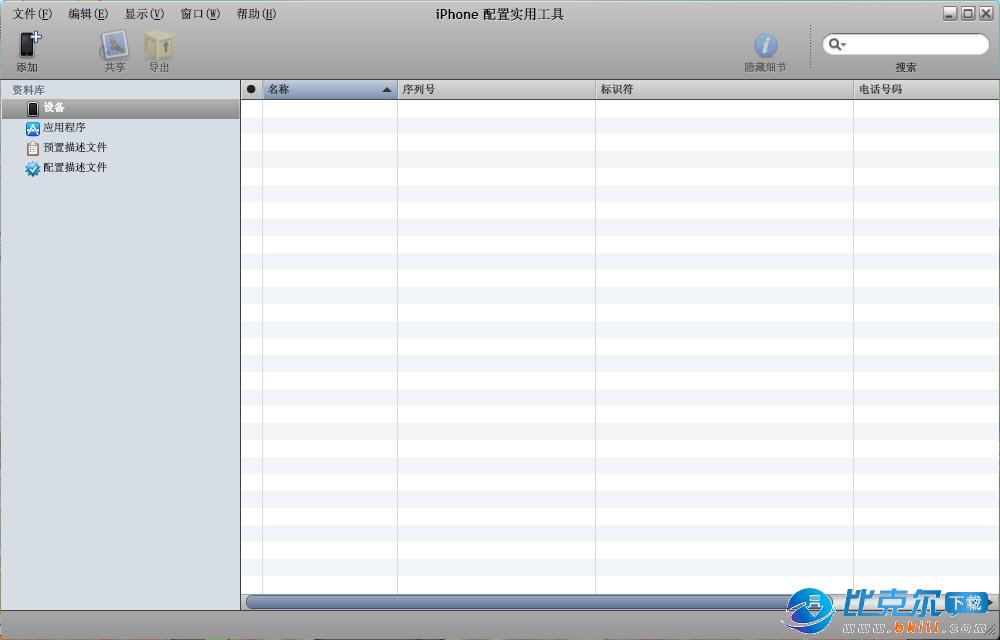Select 应用程序 in the sidebar
Viewport: 1000px width, 640px height.
click(x=121, y=128)
